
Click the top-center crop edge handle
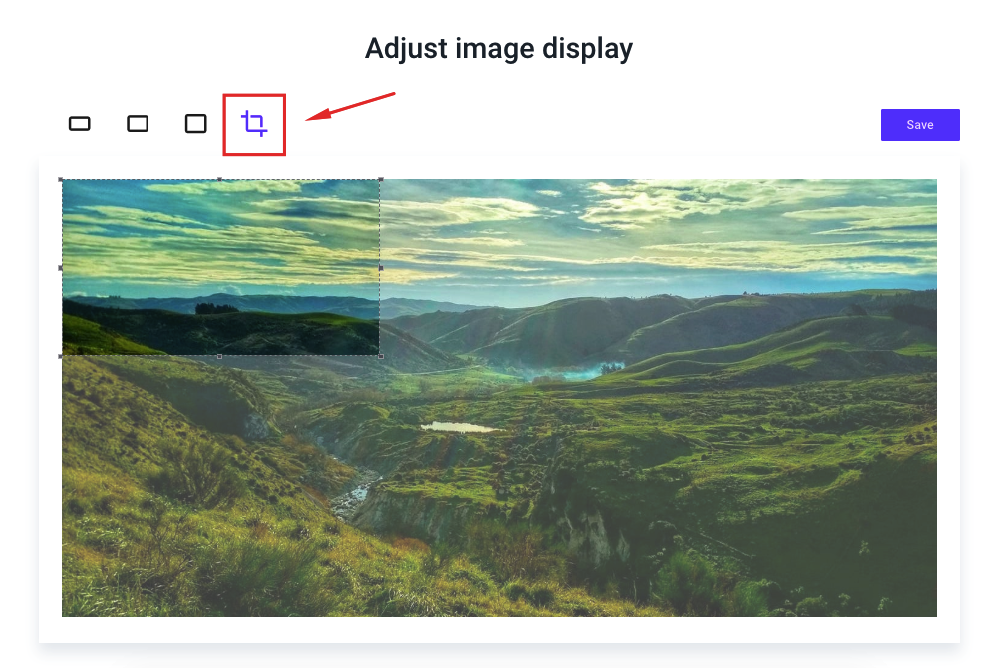pos(220,180)
